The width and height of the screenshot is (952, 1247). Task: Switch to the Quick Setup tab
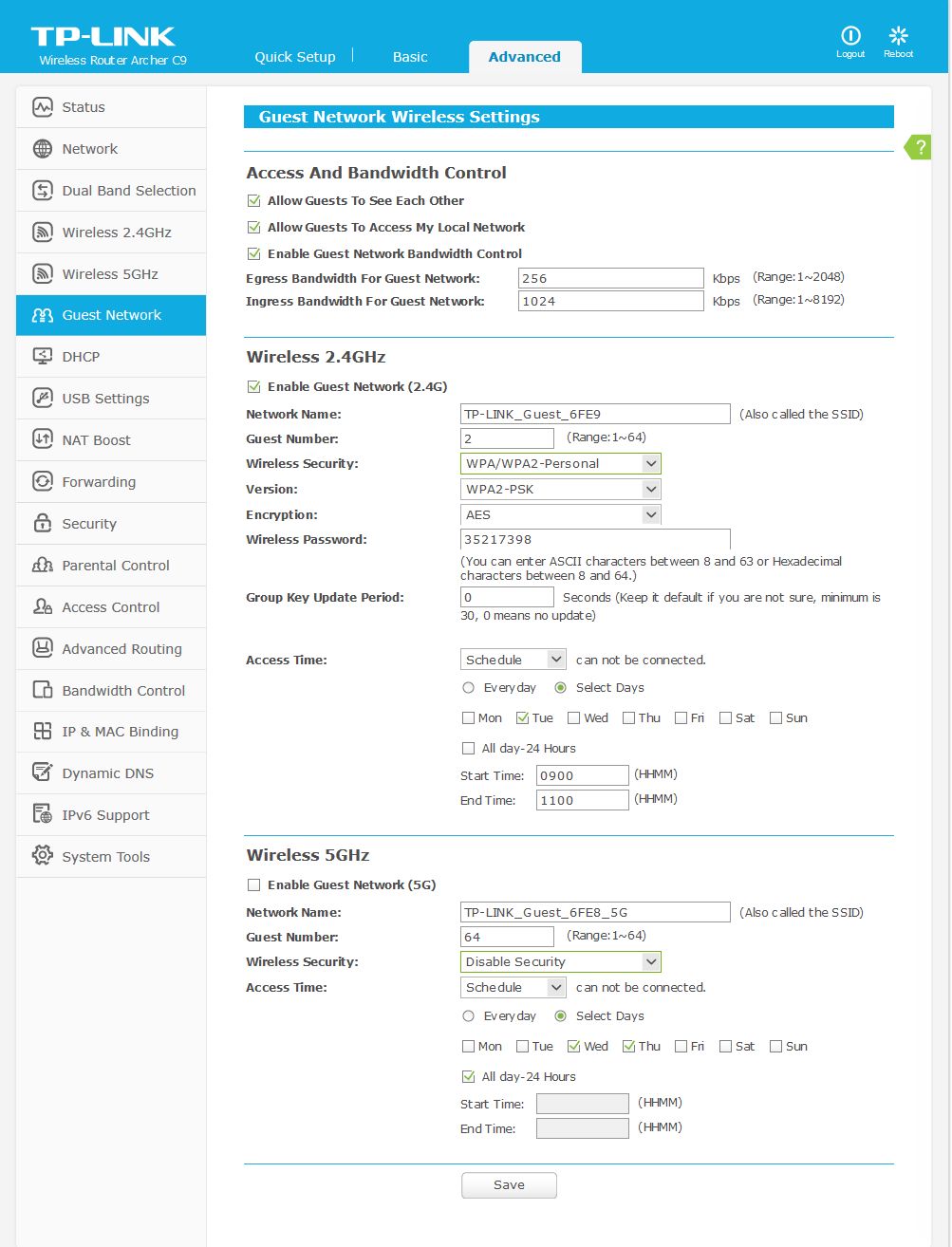coord(295,57)
